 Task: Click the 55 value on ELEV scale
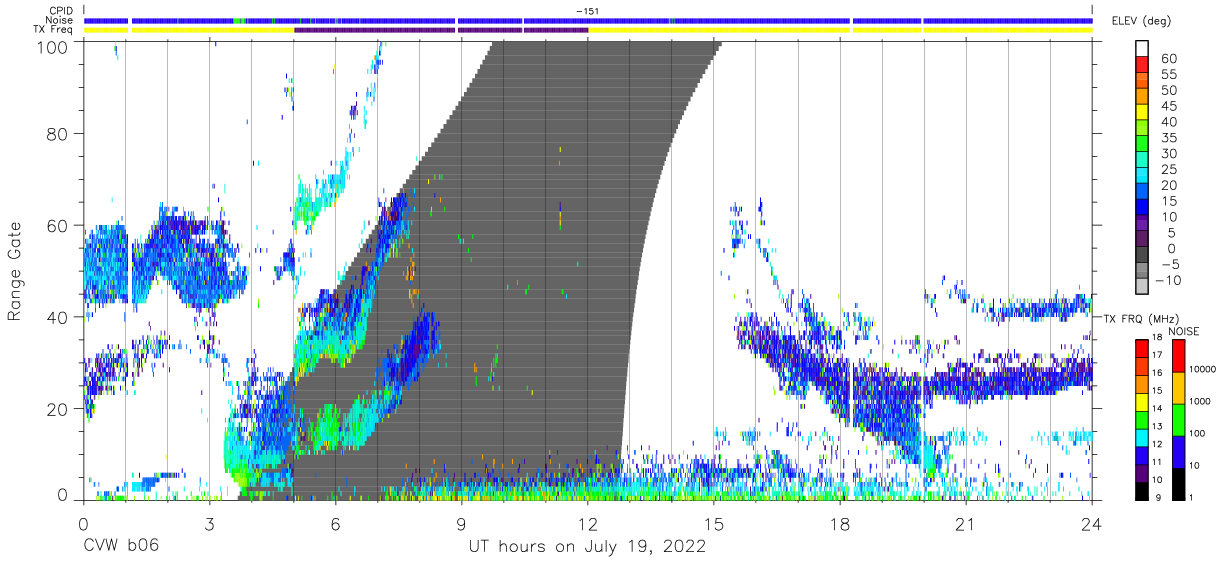tap(1167, 74)
